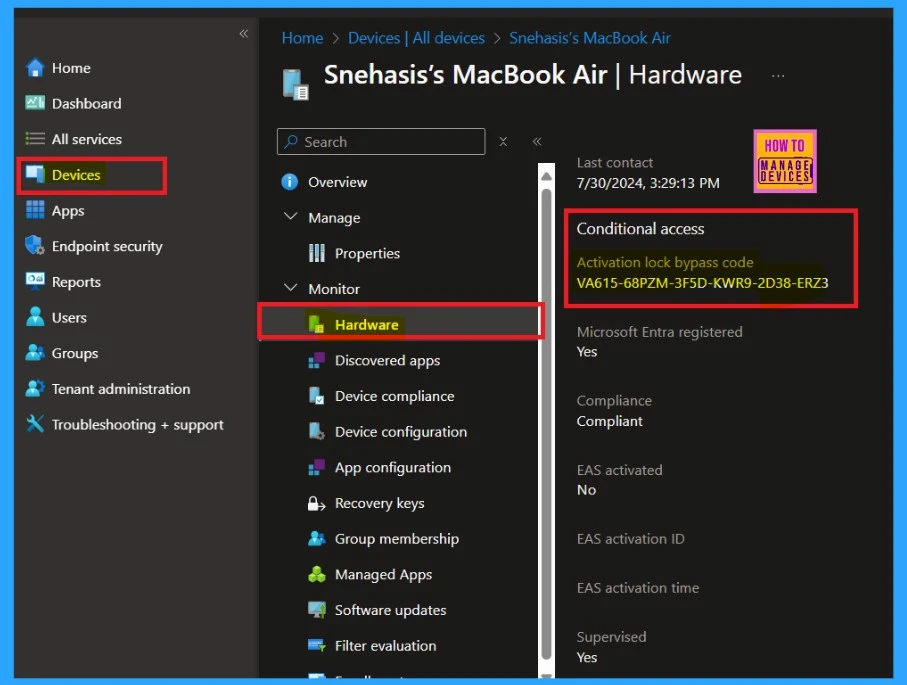Click the resource menu scrollbar thumb
The width and height of the screenshot is (907, 685).
coord(546,423)
